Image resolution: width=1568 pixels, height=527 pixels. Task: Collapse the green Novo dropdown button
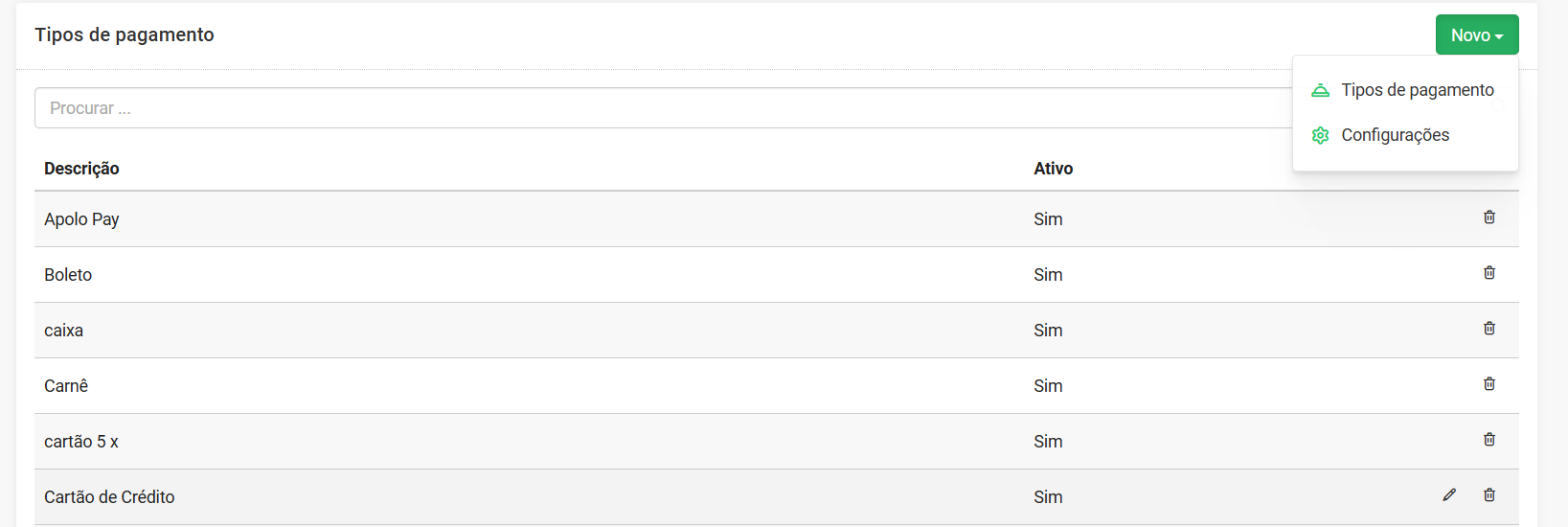[x=1477, y=34]
